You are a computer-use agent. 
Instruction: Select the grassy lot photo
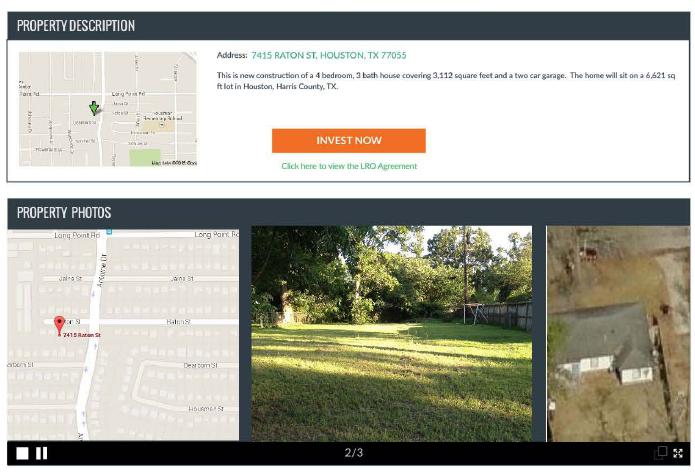click(391, 333)
